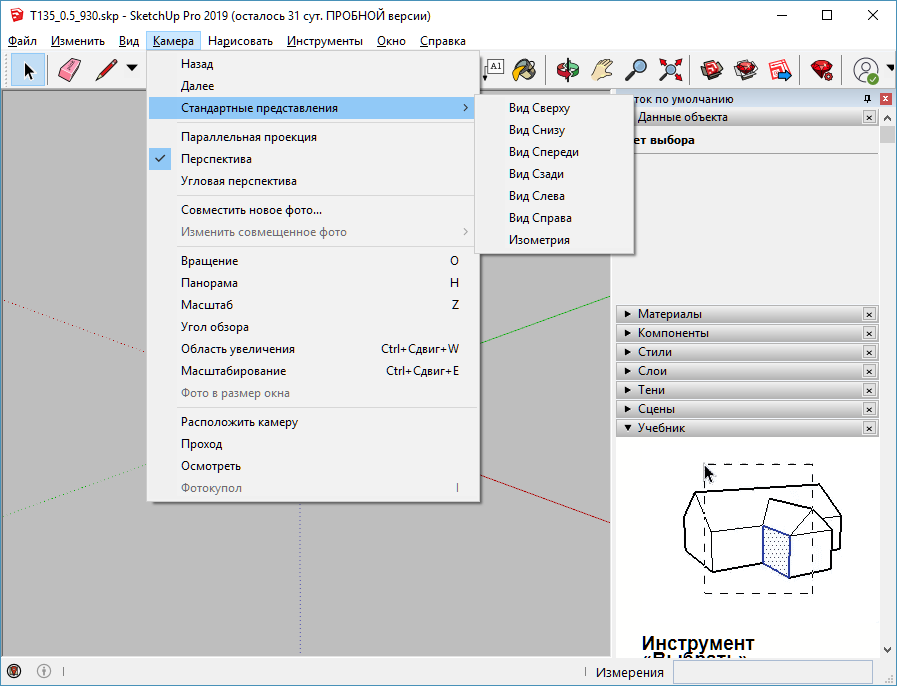897x686 pixels.
Task: Toggle the checked Перспектива camera mode
Action: (x=216, y=159)
